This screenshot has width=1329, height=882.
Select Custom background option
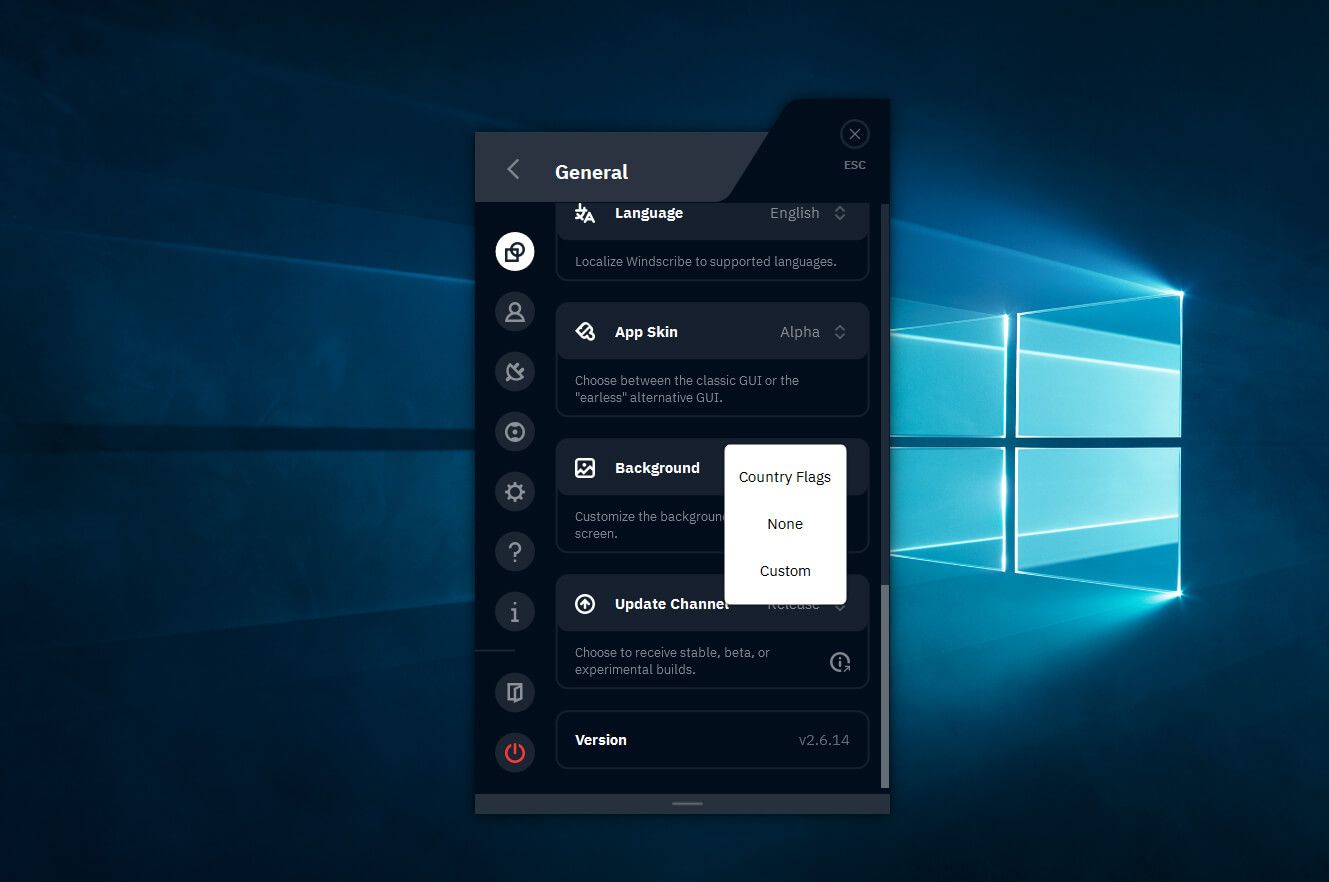tap(785, 571)
